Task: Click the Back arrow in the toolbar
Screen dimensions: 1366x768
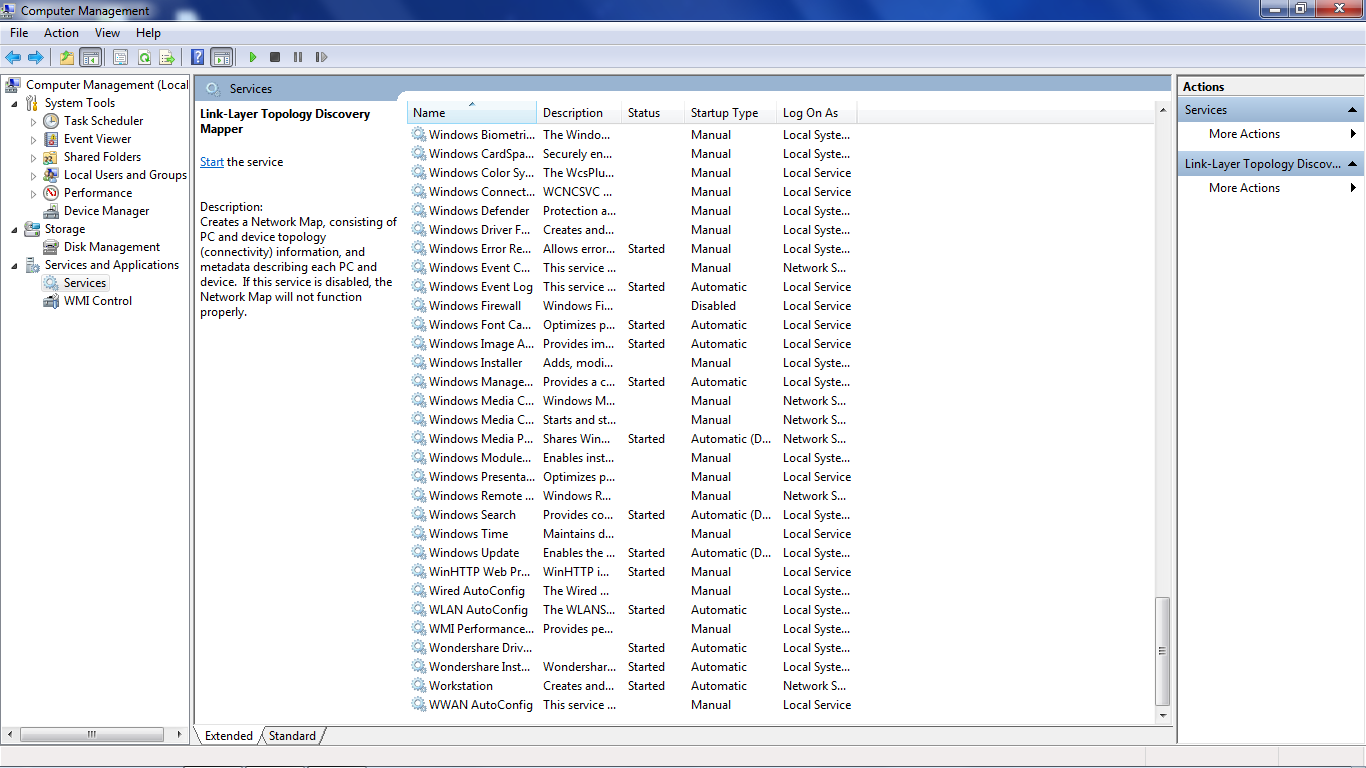Action: [x=13, y=57]
